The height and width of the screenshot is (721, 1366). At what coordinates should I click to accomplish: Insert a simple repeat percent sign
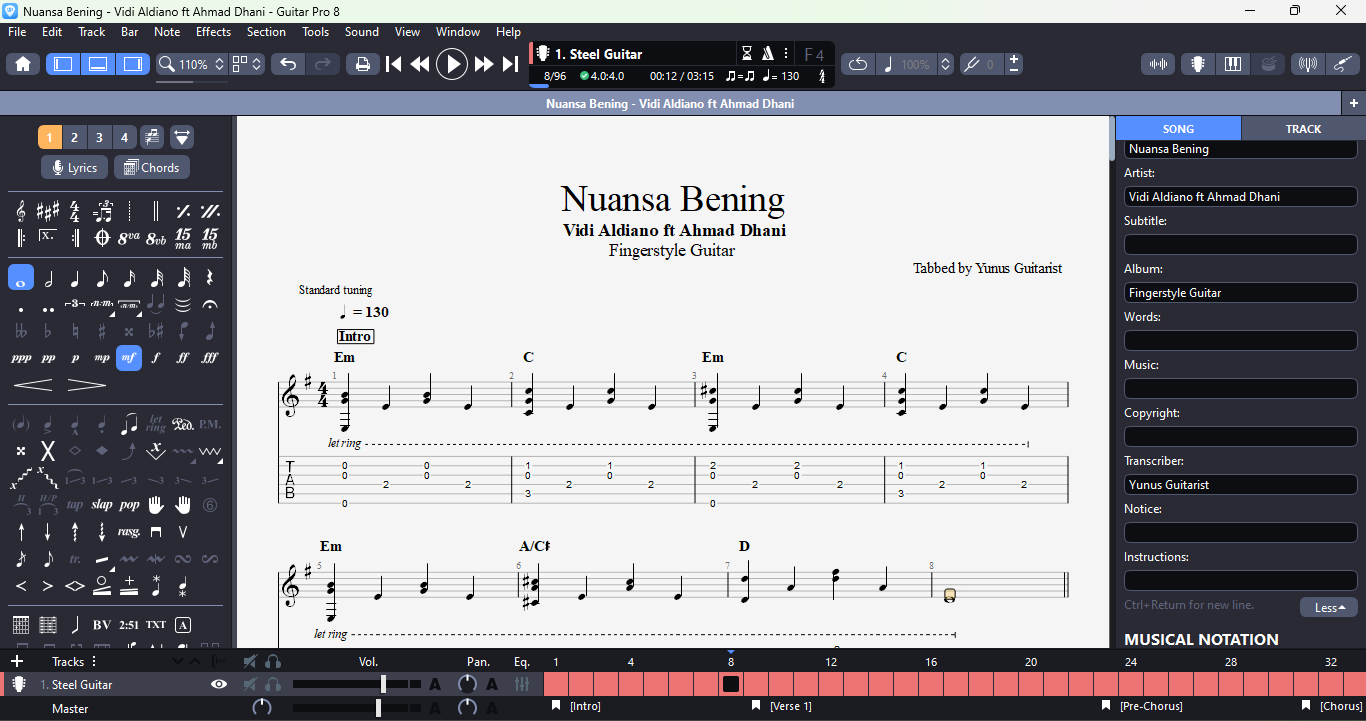(183, 211)
